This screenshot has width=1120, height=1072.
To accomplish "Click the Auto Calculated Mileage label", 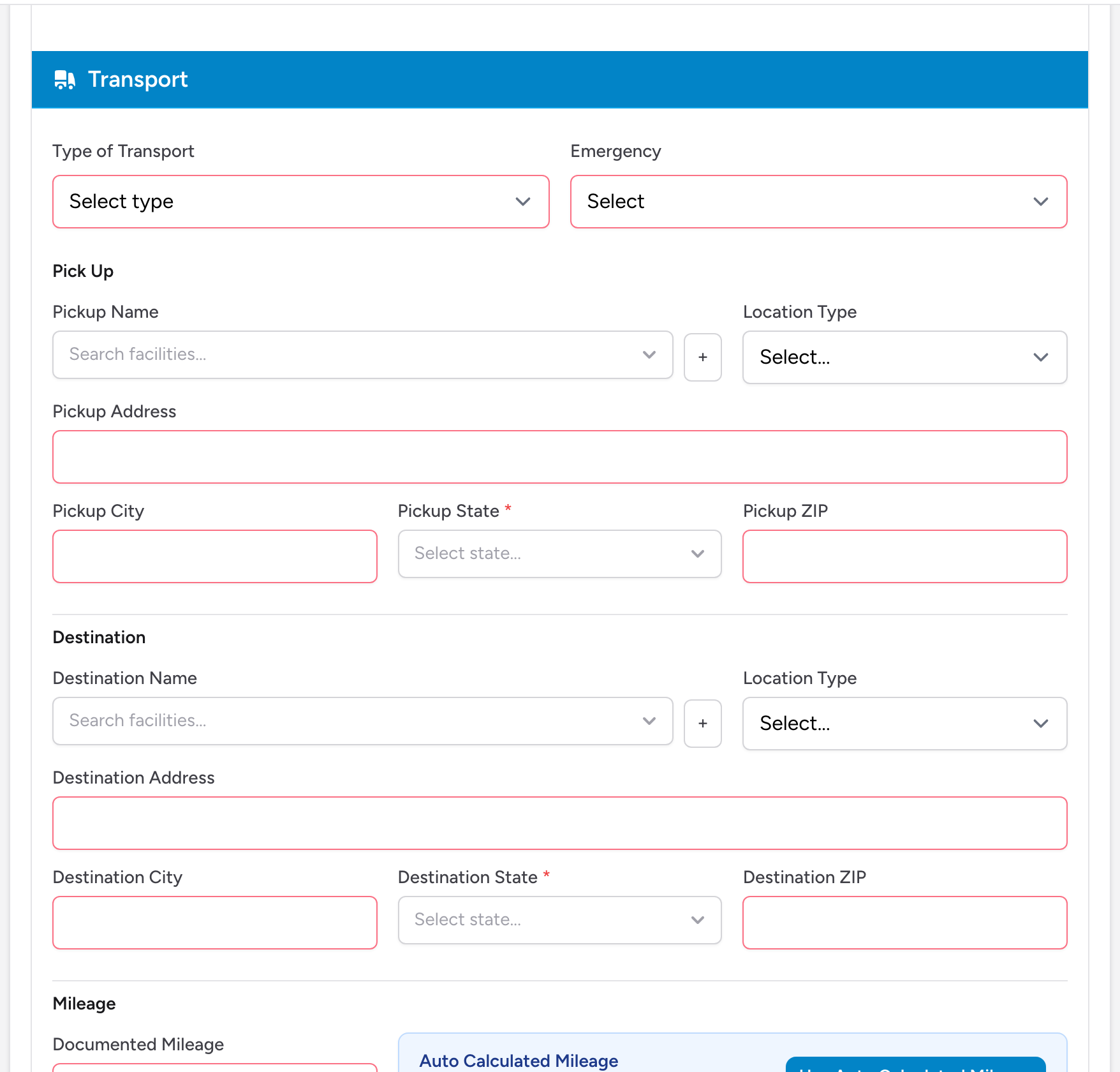I will pyautogui.click(x=519, y=1061).
